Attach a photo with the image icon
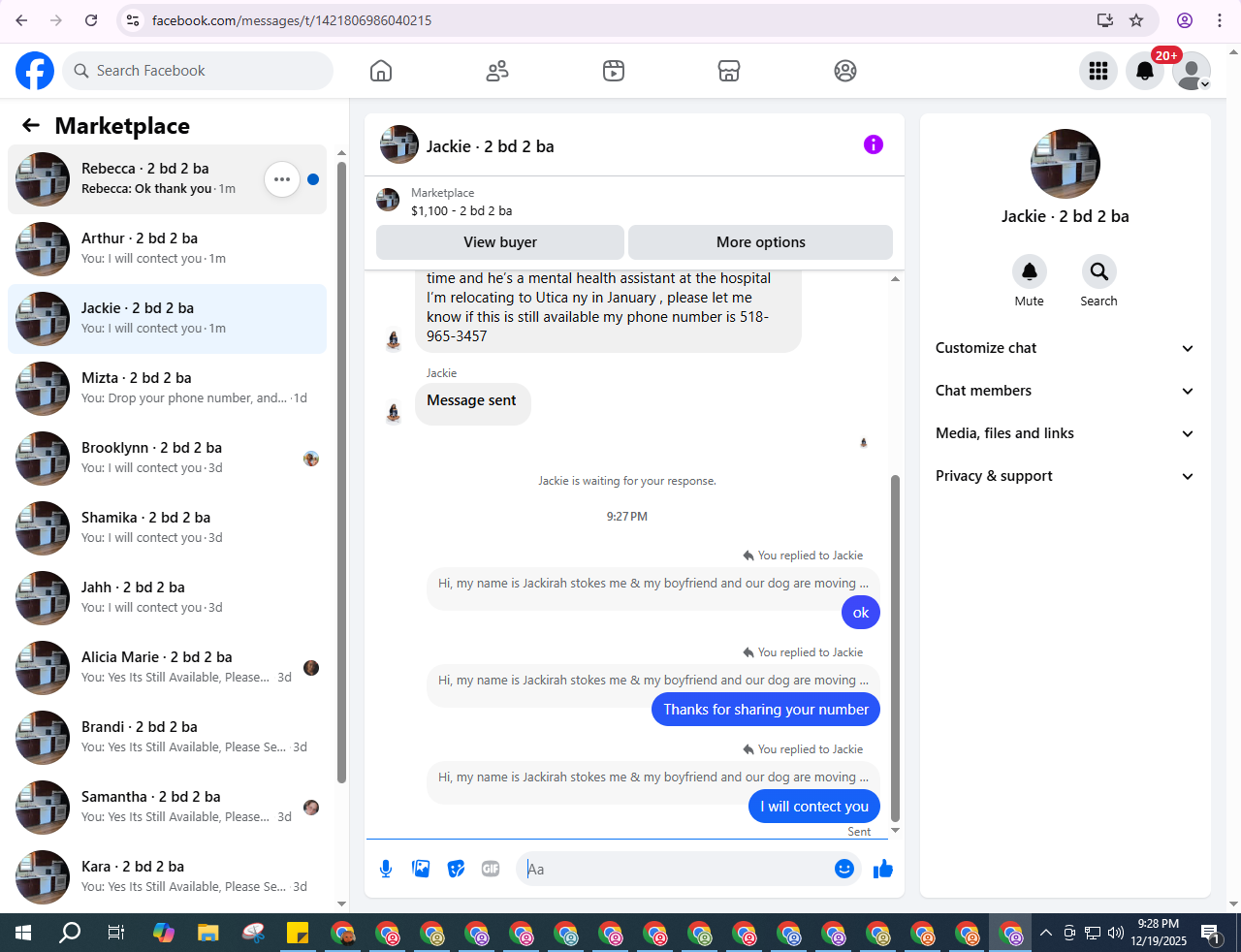Screen dimensions: 1241x952 coord(421,869)
